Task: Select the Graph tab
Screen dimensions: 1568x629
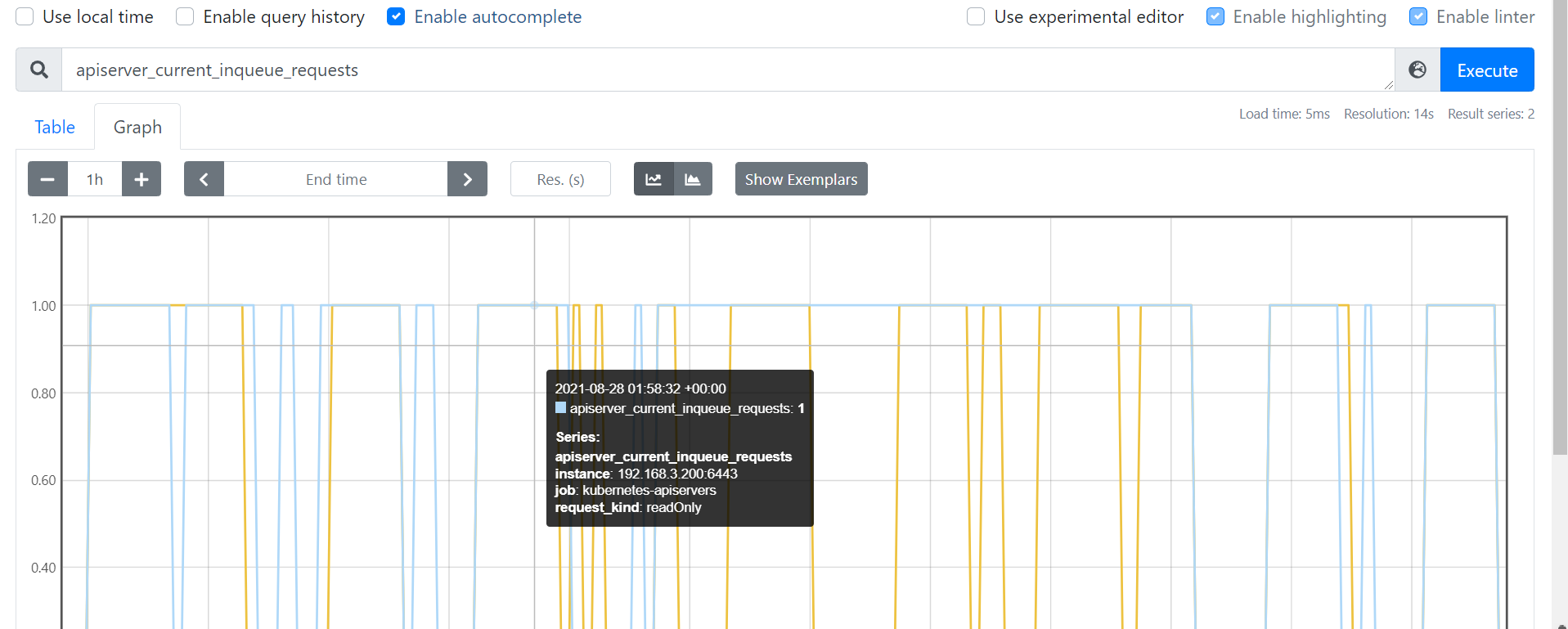Action: click(x=137, y=127)
